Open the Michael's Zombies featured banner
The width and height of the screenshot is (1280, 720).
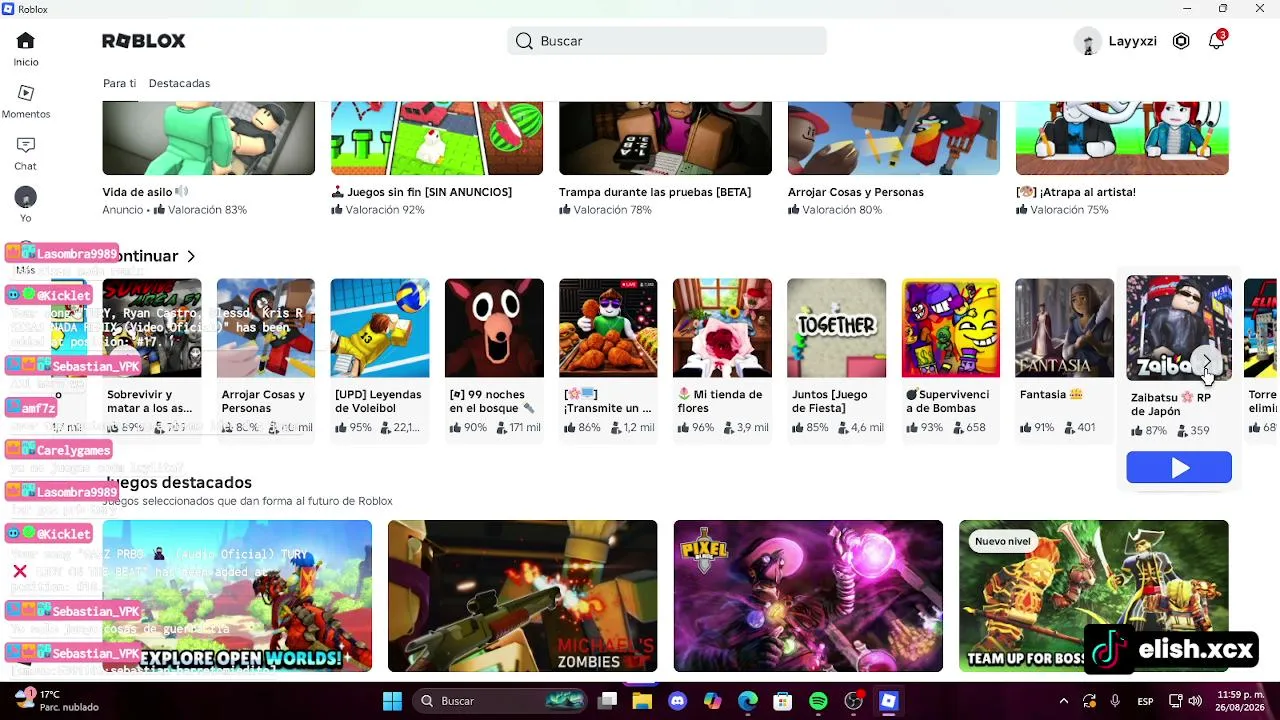point(523,596)
